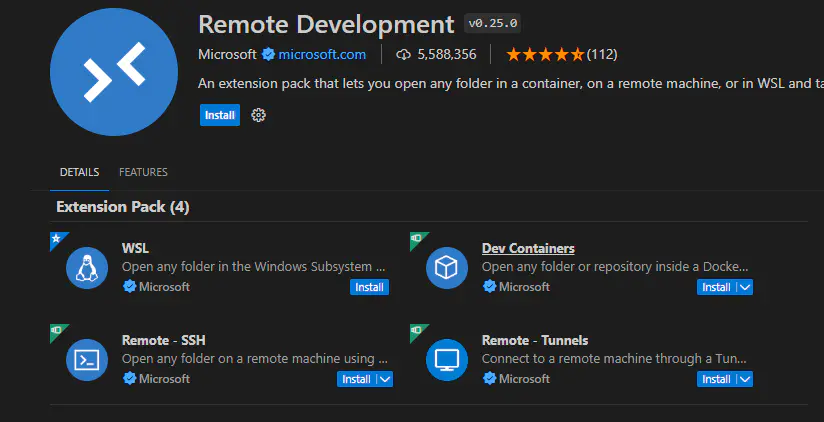Open the WSL extension title
The image size is (824, 422).
(x=136, y=248)
